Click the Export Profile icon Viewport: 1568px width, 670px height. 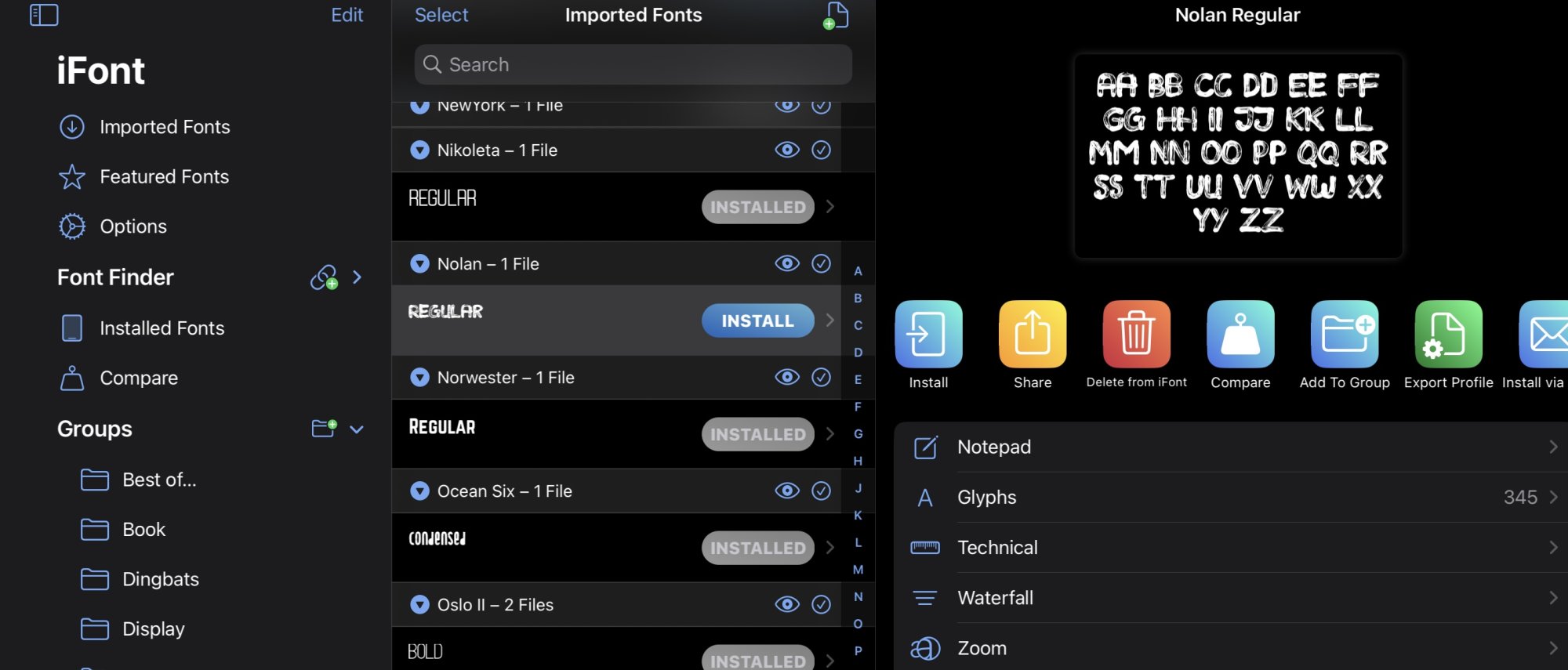coord(1449,334)
